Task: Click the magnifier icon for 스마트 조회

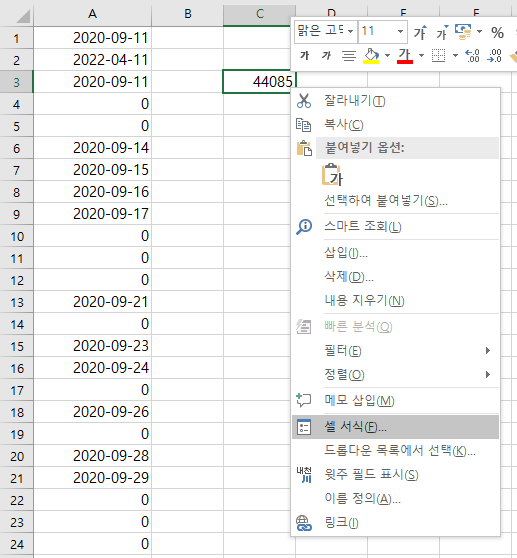Action: point(304,226)
